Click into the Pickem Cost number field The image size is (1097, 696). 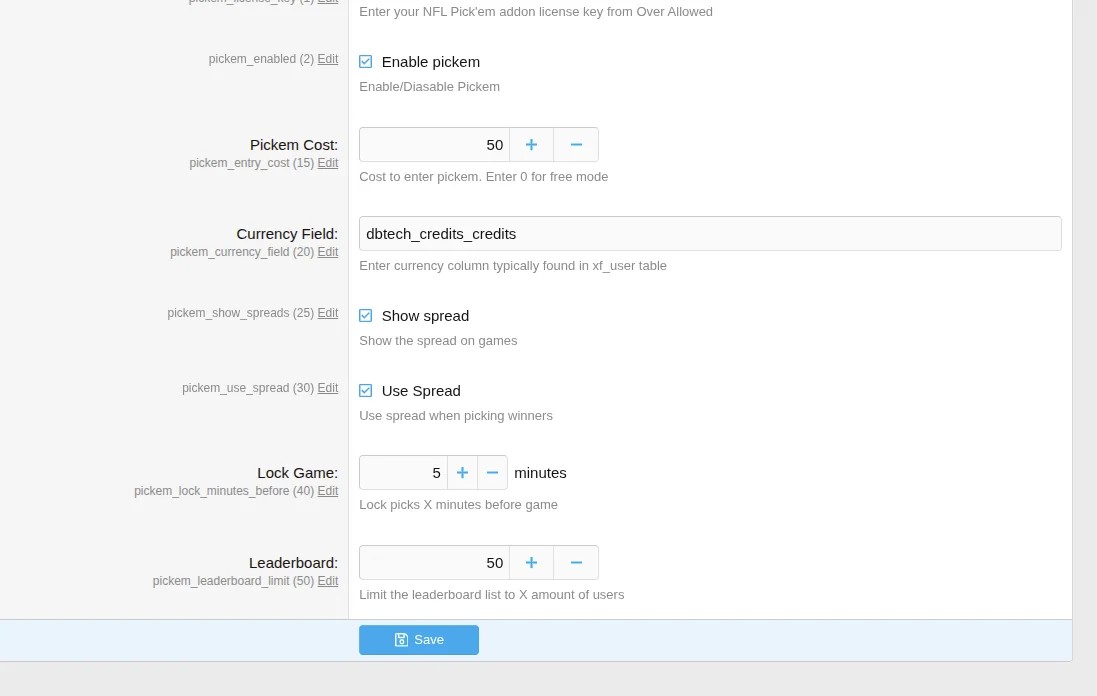tap(435, 145)
